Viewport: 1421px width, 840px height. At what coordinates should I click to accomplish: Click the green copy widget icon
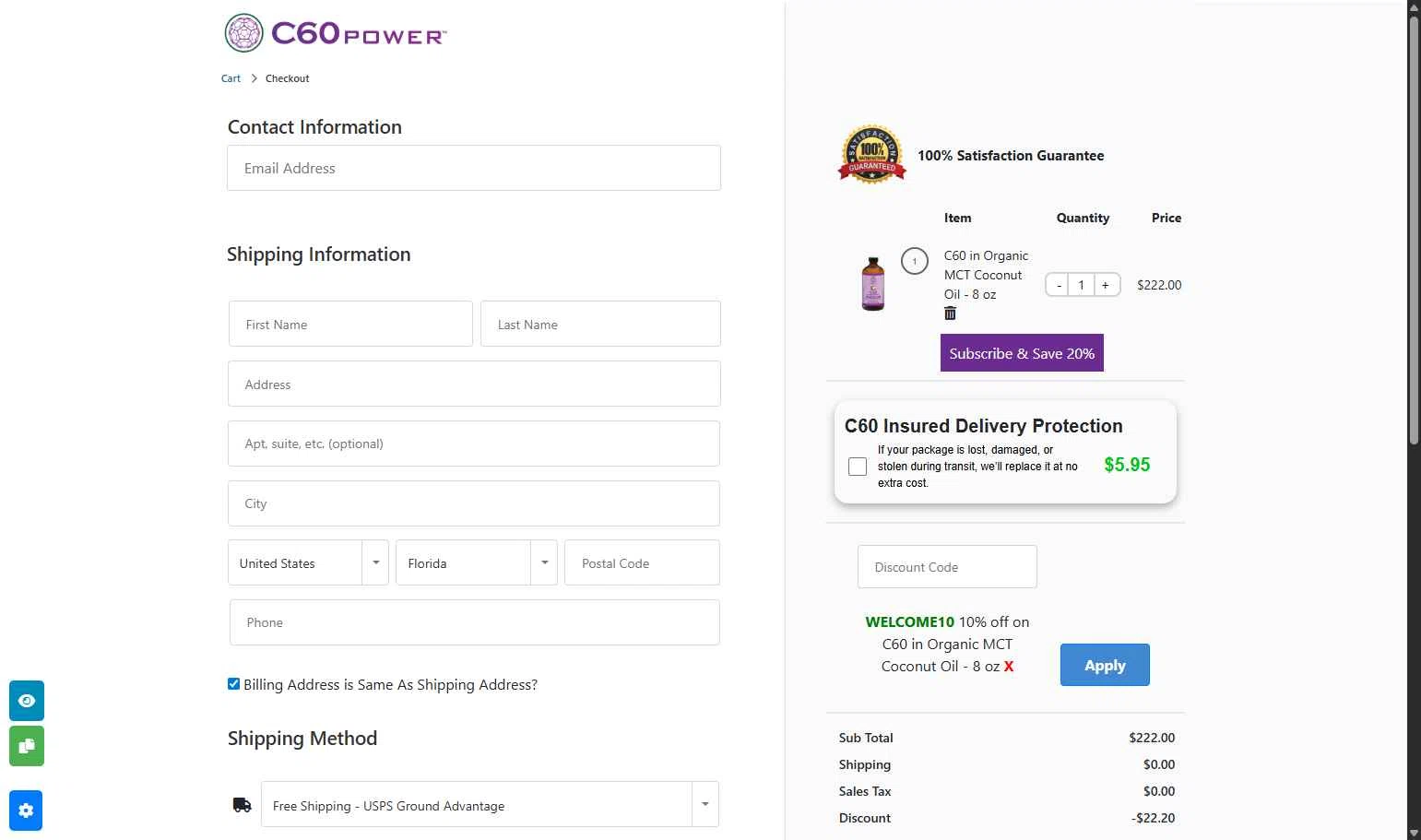[27, 746]
